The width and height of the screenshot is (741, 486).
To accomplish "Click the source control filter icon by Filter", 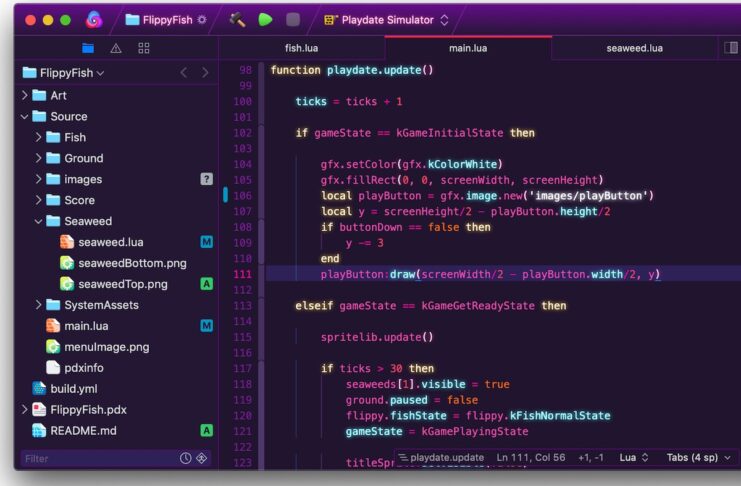I will 201,458.
